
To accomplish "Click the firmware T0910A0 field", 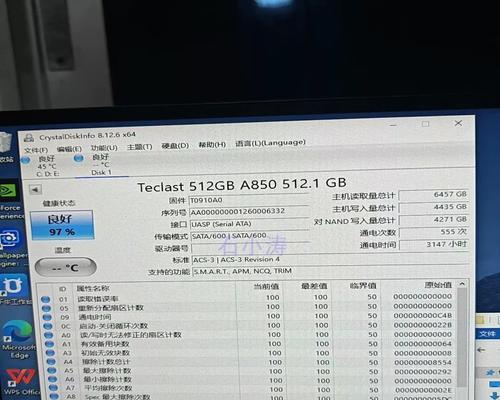I will pyautogui.click(x=249, y=200).
